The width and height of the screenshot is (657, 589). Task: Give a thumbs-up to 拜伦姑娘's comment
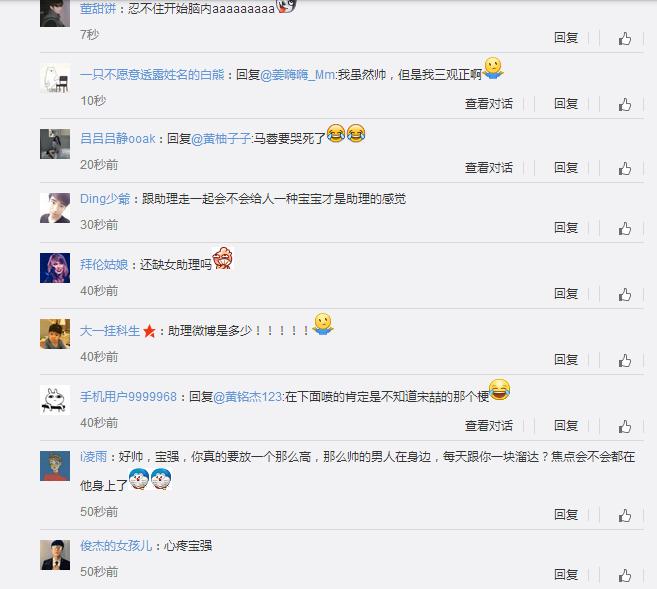pyautogui.click(x=625, y=294)
